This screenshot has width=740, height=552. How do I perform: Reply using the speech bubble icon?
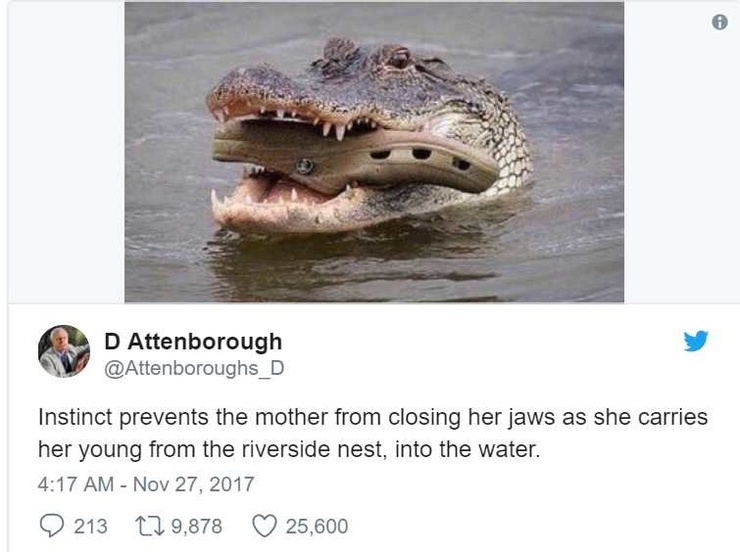pyautogui.click(x=51, y=526)
